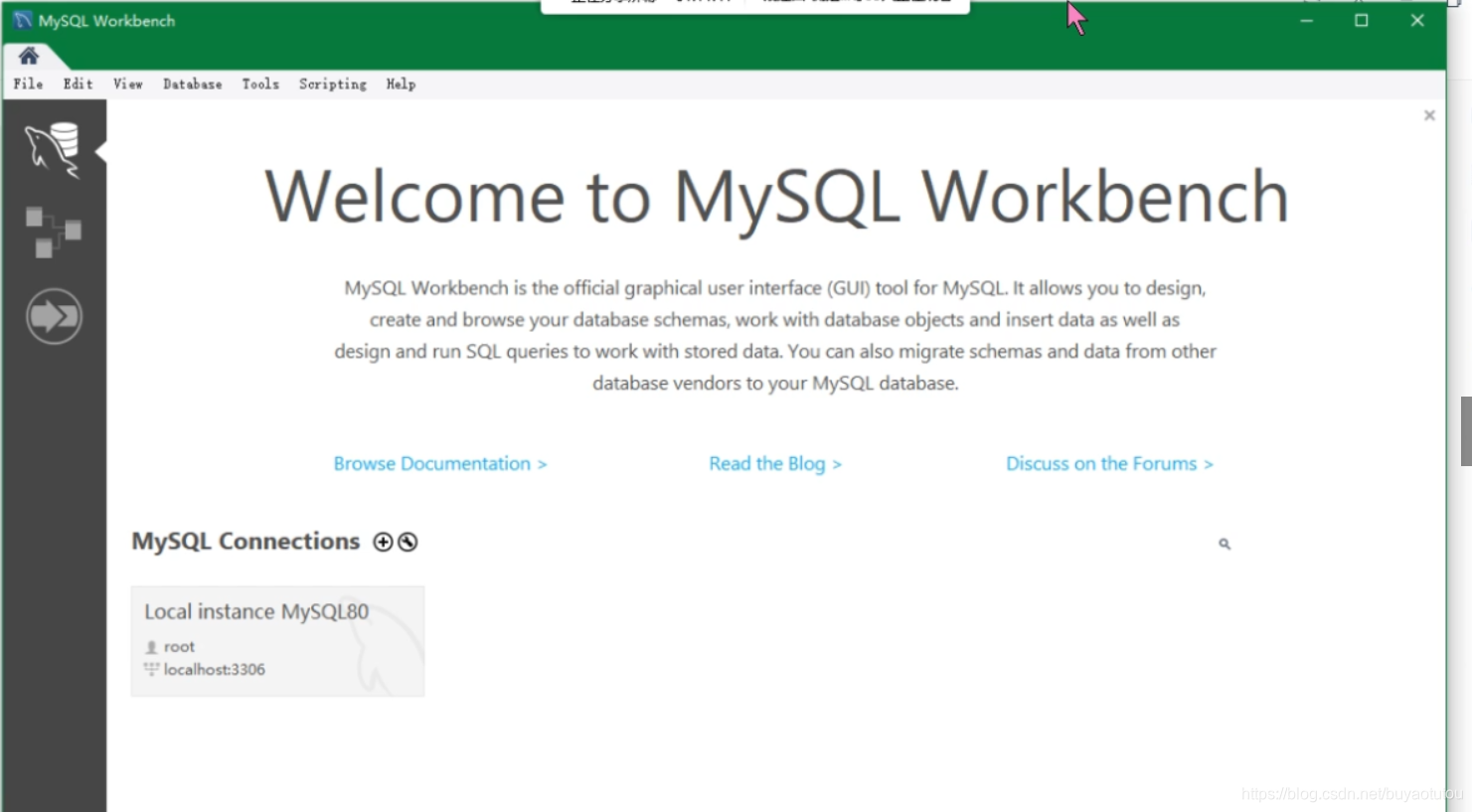1472x812 pixels.
Task: Select the MySQL connections dolphin sidebar icon
Action: coord(53,150)
